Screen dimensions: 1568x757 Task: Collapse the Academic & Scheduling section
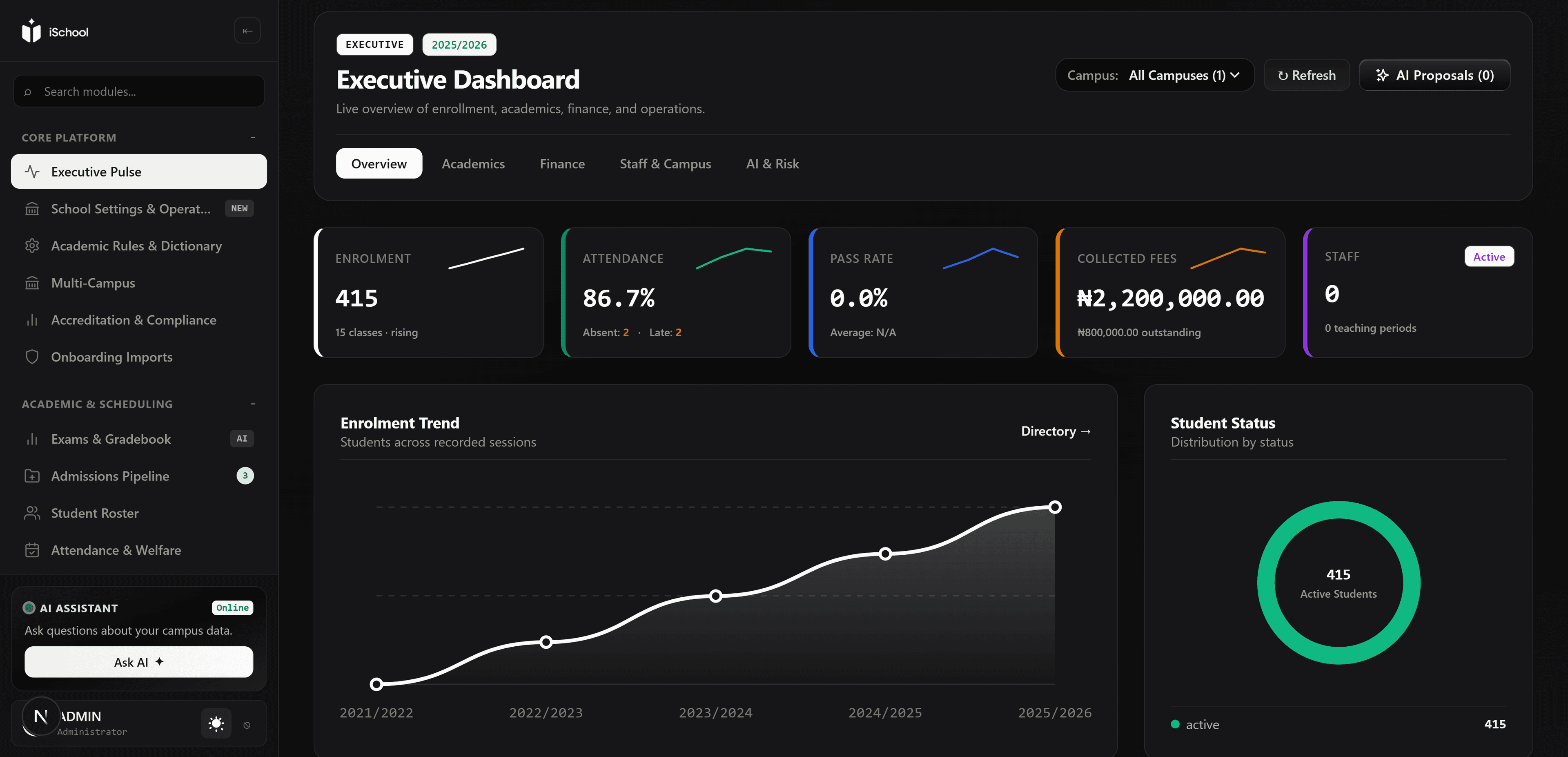click(253, 404)
